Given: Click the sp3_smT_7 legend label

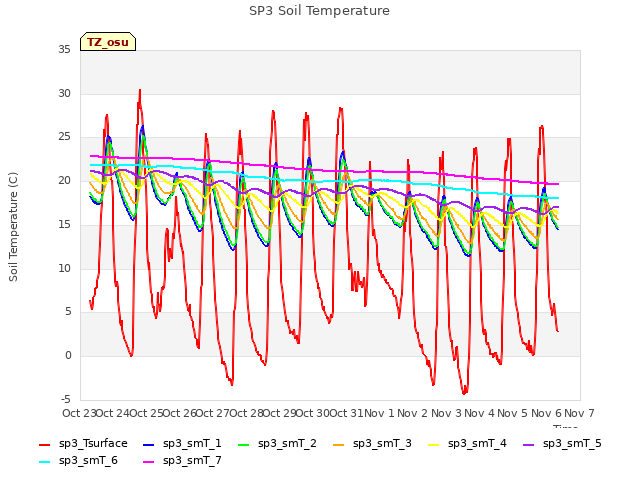Looking at the screenshot, I should 192,460.
